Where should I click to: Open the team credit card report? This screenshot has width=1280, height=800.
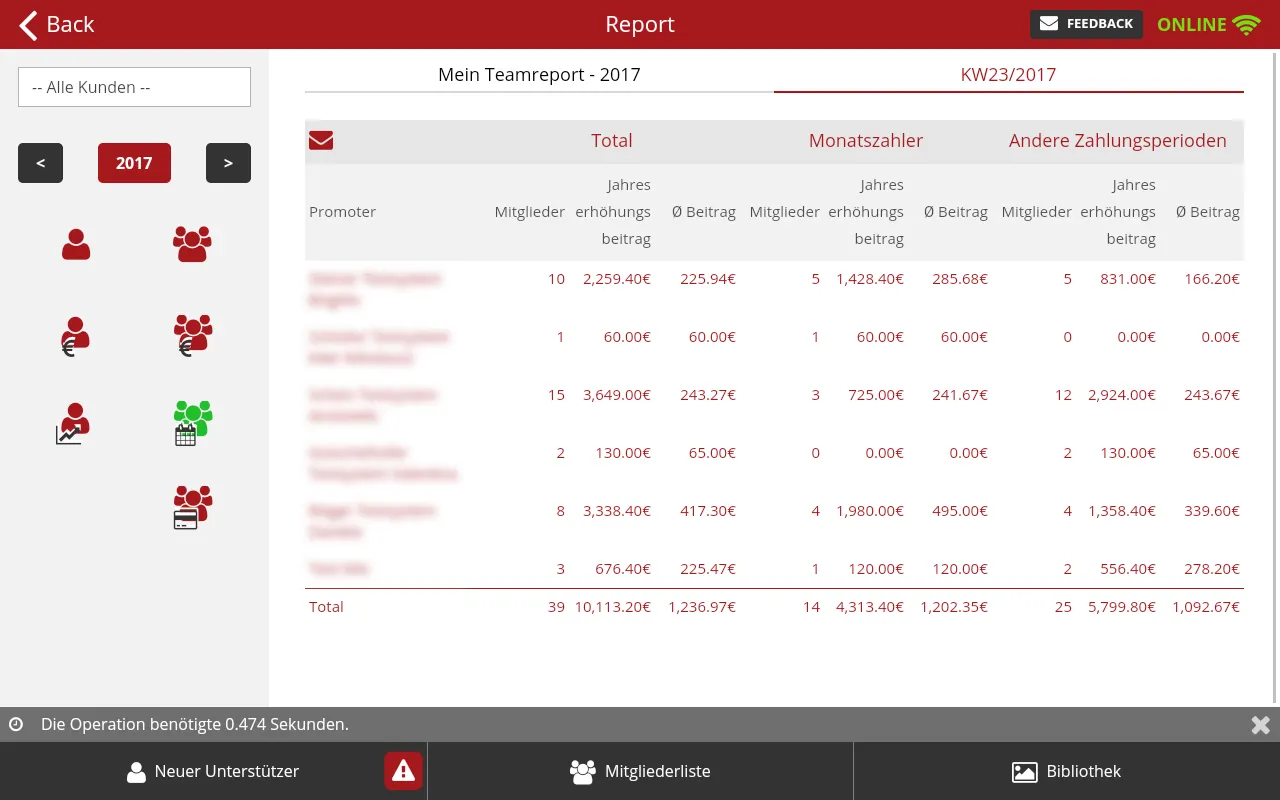(192, 507)
